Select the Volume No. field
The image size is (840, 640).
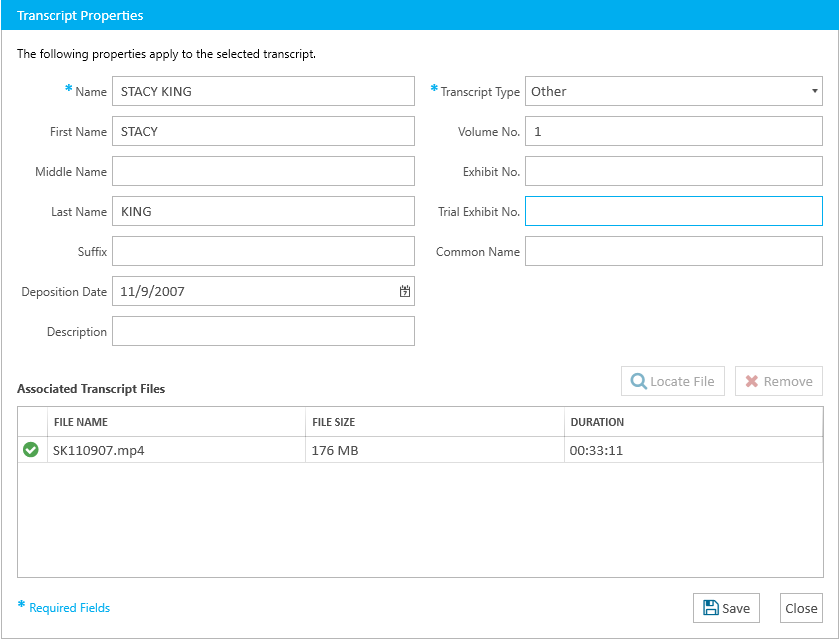(x=673, y=131)
